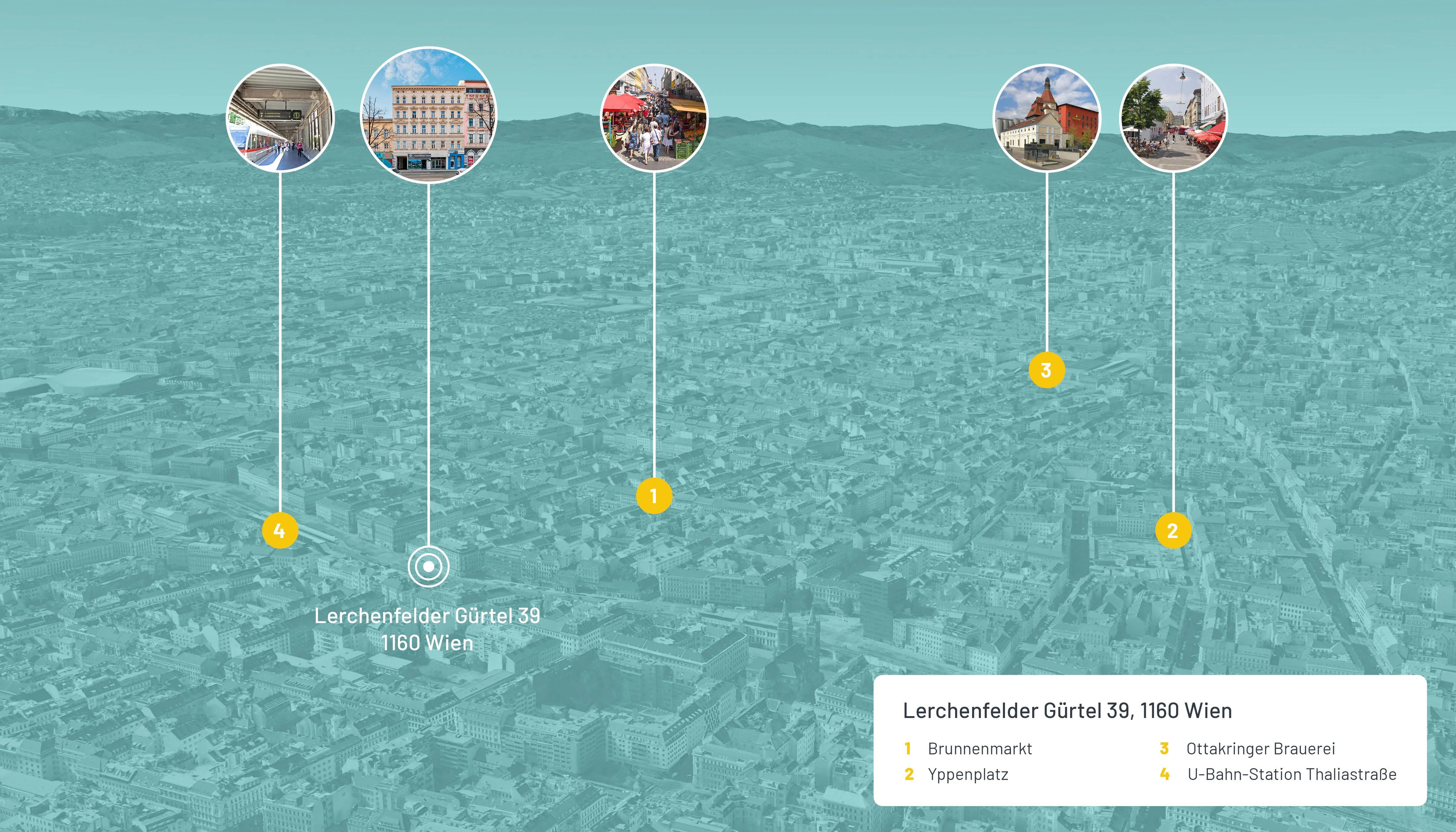Click yellow number 4 in legend
Screen dimensions: 1456x832
1164,774
